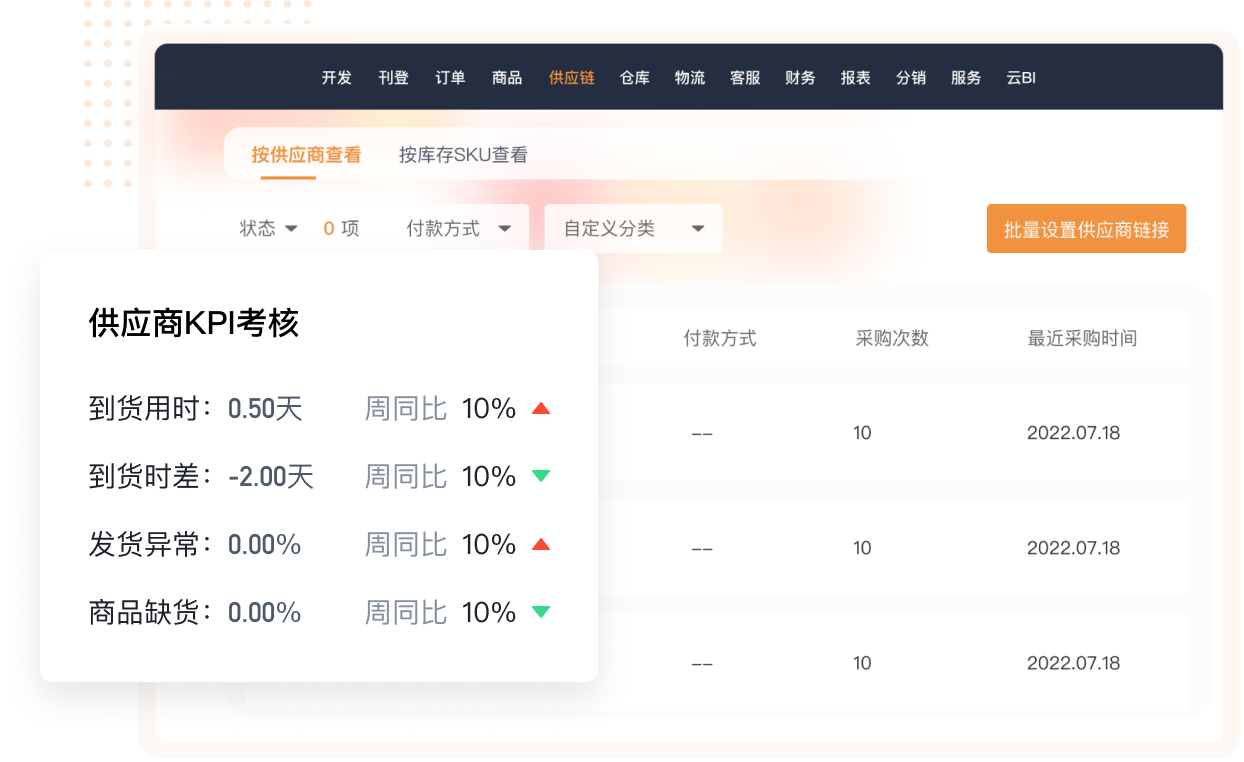The height and width of the screenshot is (762, 1244).
Task: Click green down arrow beside 商品缺货
Action: click(x=541, y=612)
